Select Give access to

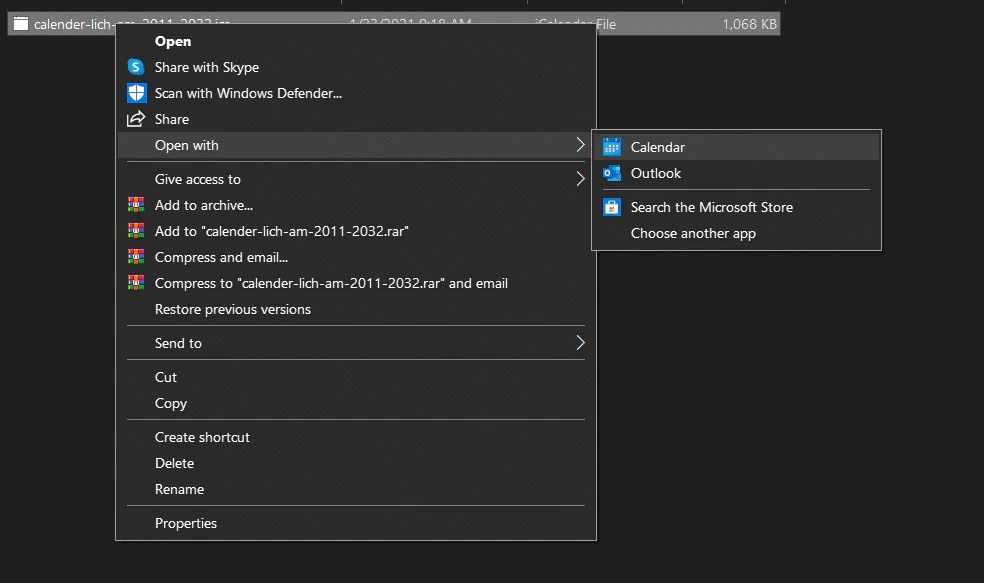356,179
